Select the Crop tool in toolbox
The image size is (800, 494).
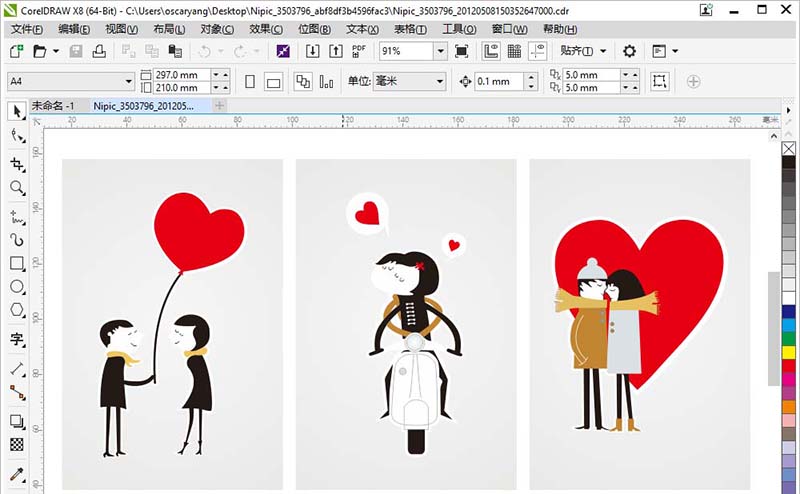pos(16,164)
